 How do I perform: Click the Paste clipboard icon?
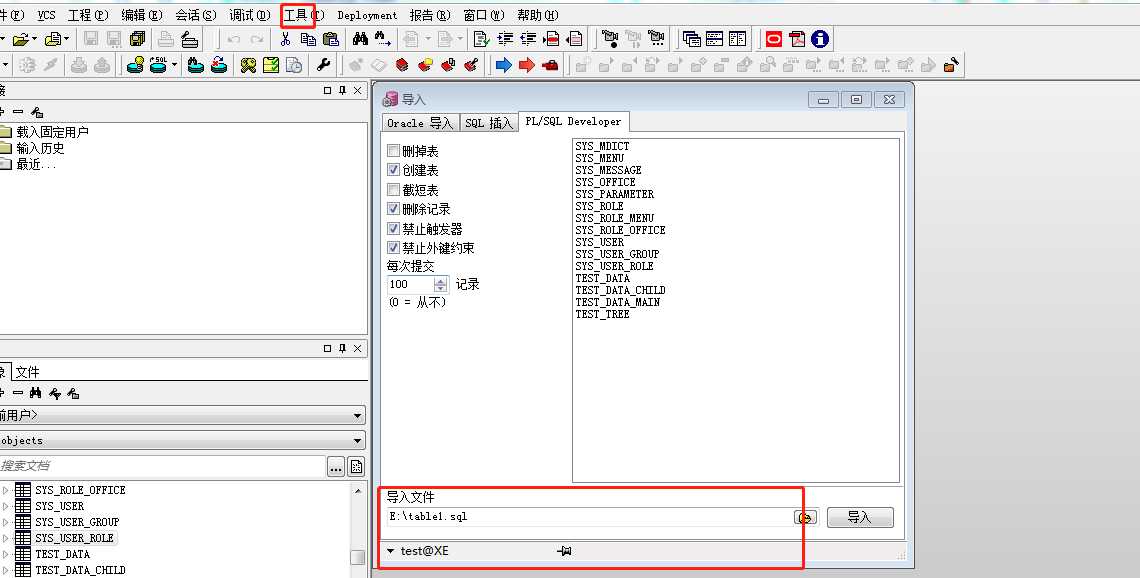331,39
